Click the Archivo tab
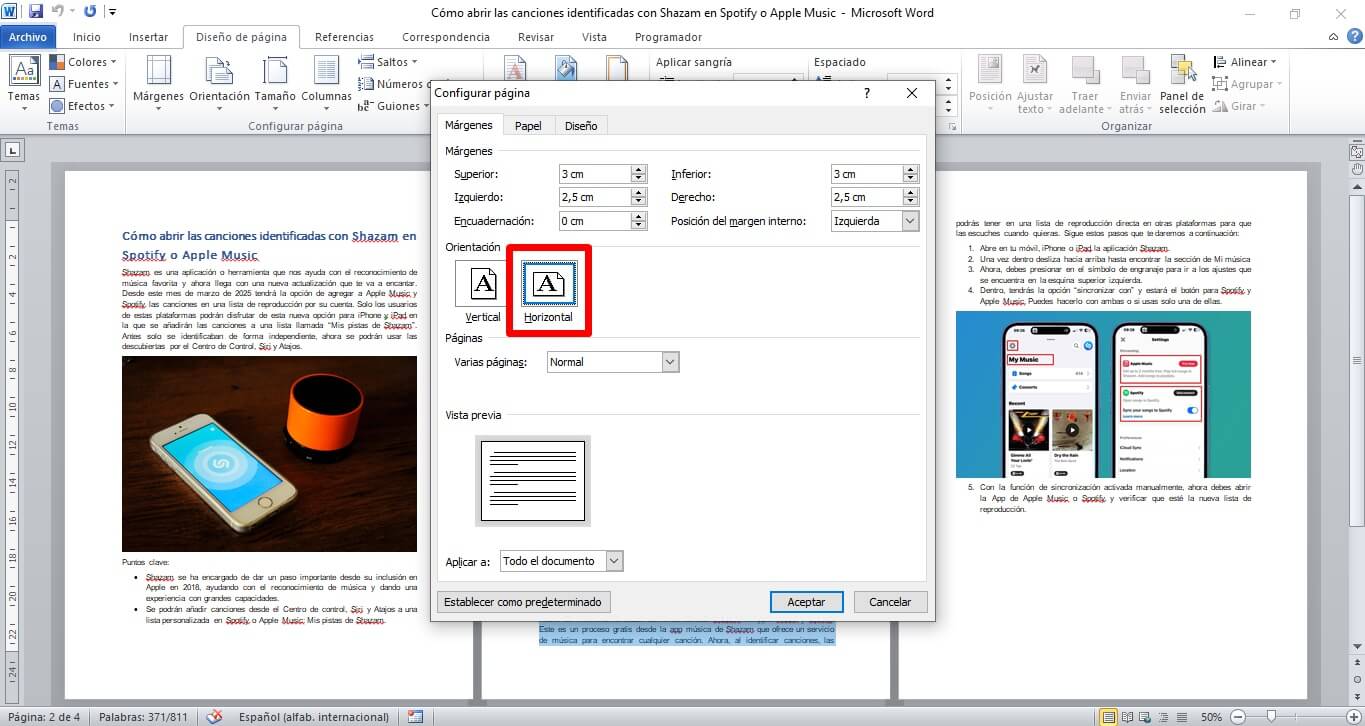Image resolution: width=1365 pixels, height=726 pixels. [28, 37]
